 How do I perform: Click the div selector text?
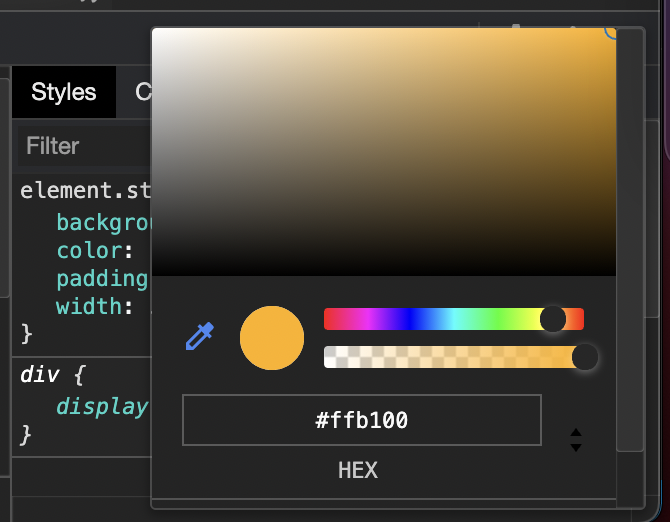tap(39, 376)
